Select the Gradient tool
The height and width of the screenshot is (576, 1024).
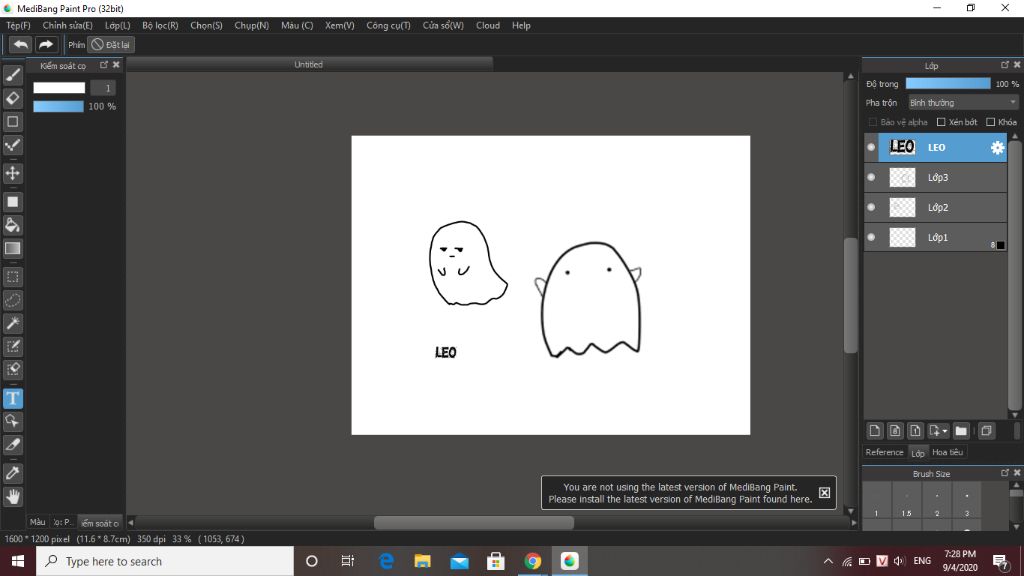click(x=12, y=249)
